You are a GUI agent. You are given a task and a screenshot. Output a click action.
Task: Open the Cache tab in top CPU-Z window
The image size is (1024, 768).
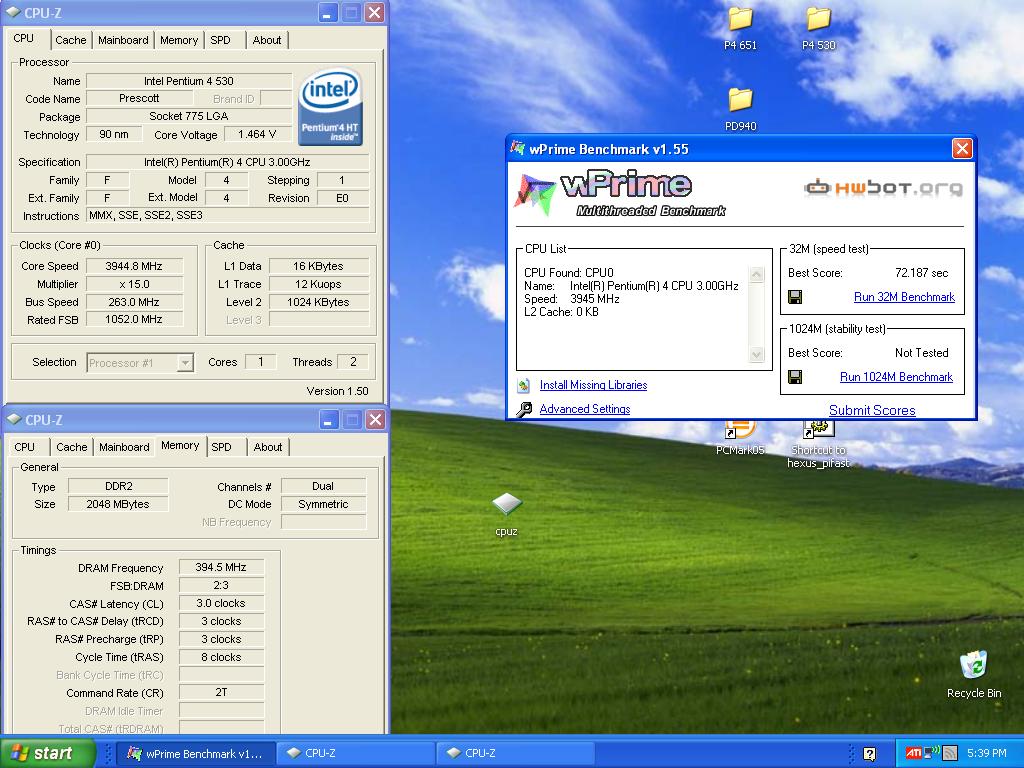[71, 40]
